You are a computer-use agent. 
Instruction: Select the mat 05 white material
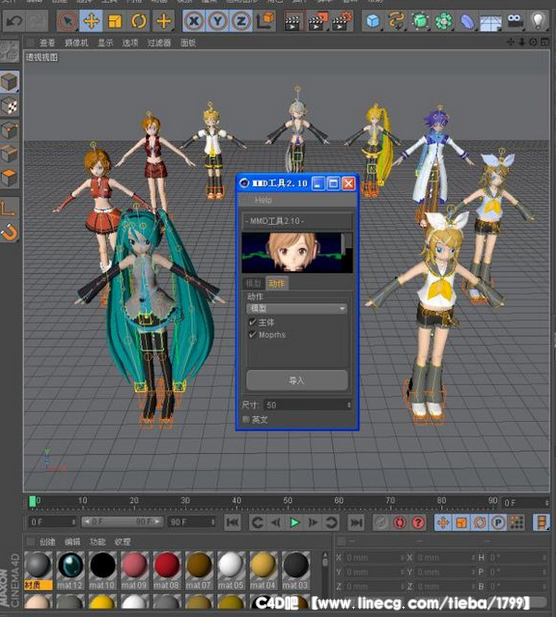click(231, 569)
